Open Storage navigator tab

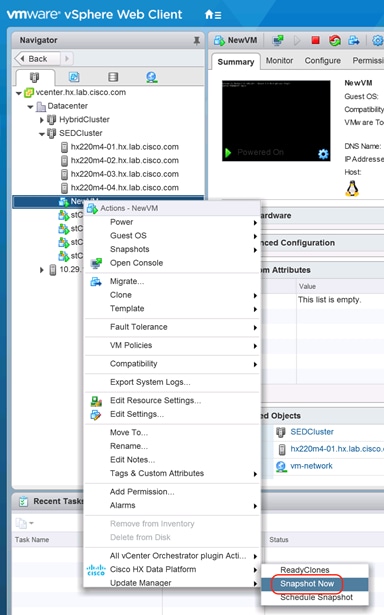[113, 77]
